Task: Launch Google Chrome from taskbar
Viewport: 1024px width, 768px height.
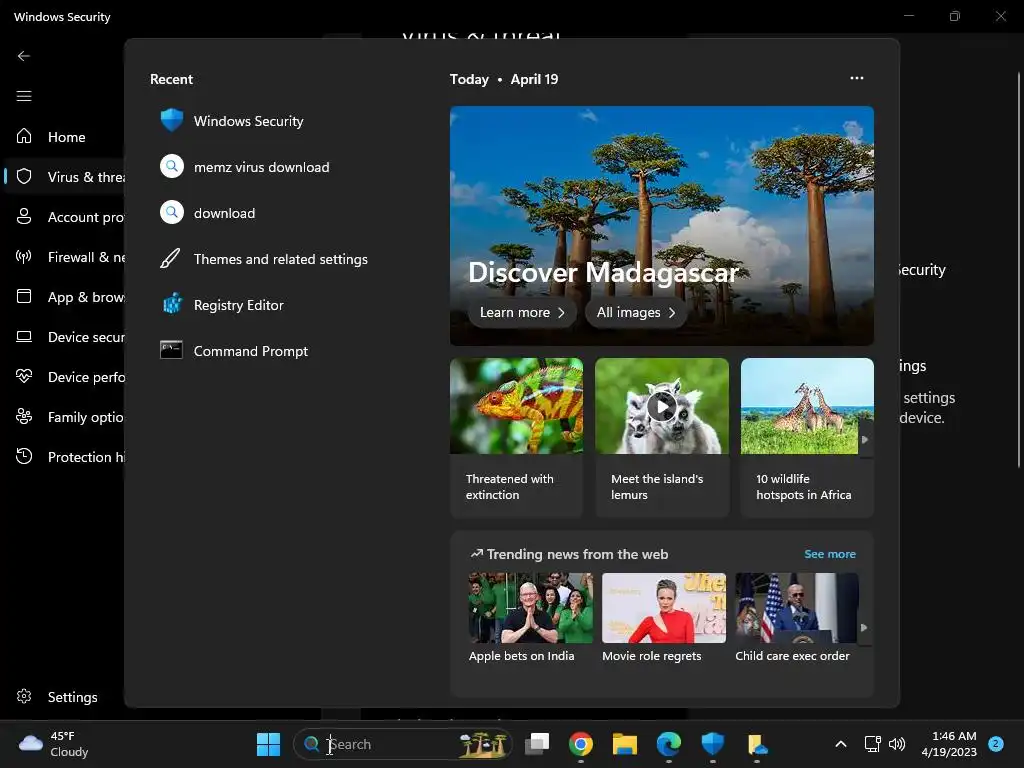Action: coord(581,744)
